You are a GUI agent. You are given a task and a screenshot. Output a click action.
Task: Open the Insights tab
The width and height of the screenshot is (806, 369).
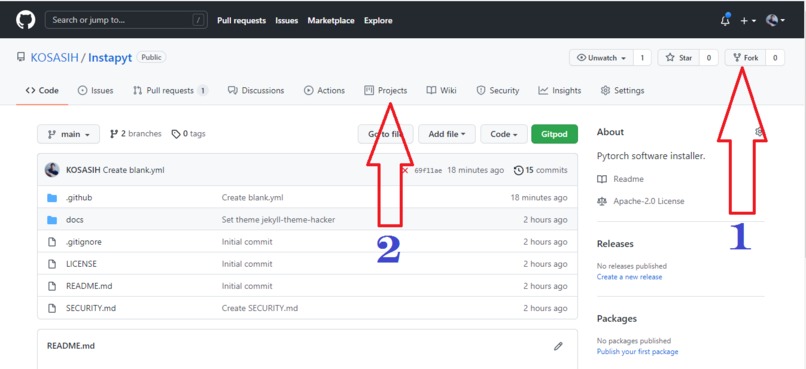pyautogui.click(x=560, y=90)
